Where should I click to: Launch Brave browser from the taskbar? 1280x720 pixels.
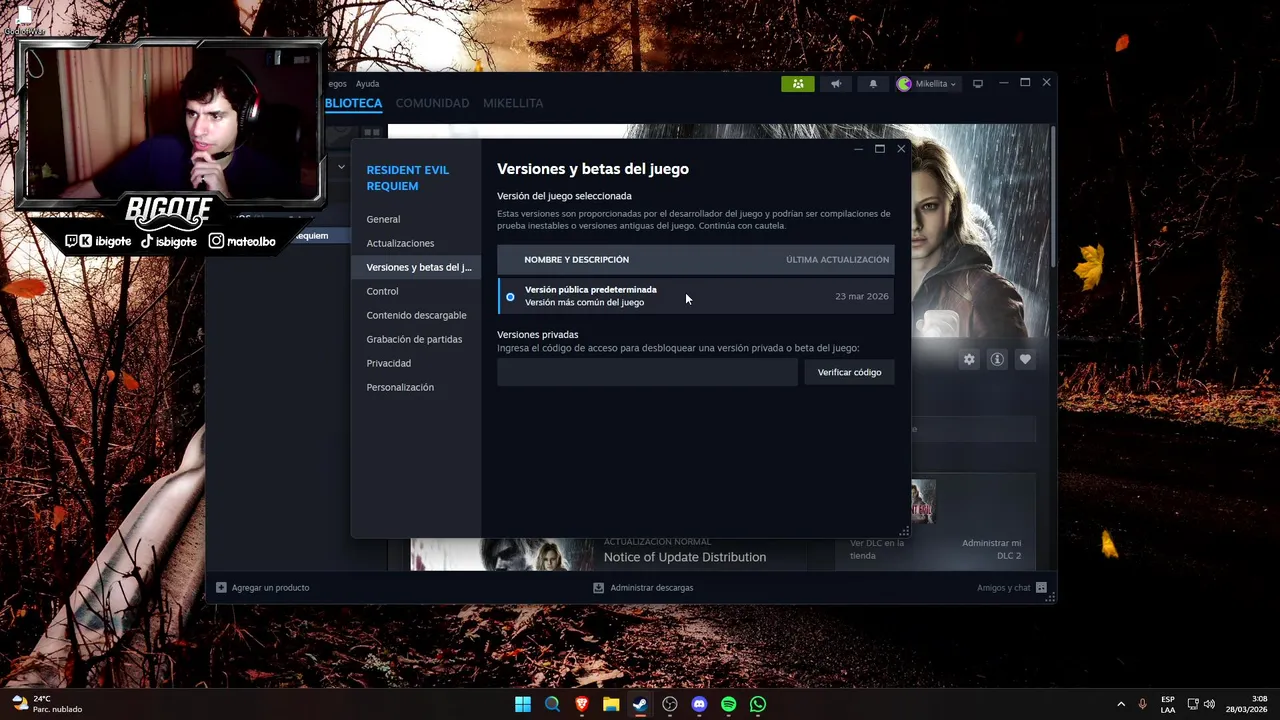(x=581, y=704)
